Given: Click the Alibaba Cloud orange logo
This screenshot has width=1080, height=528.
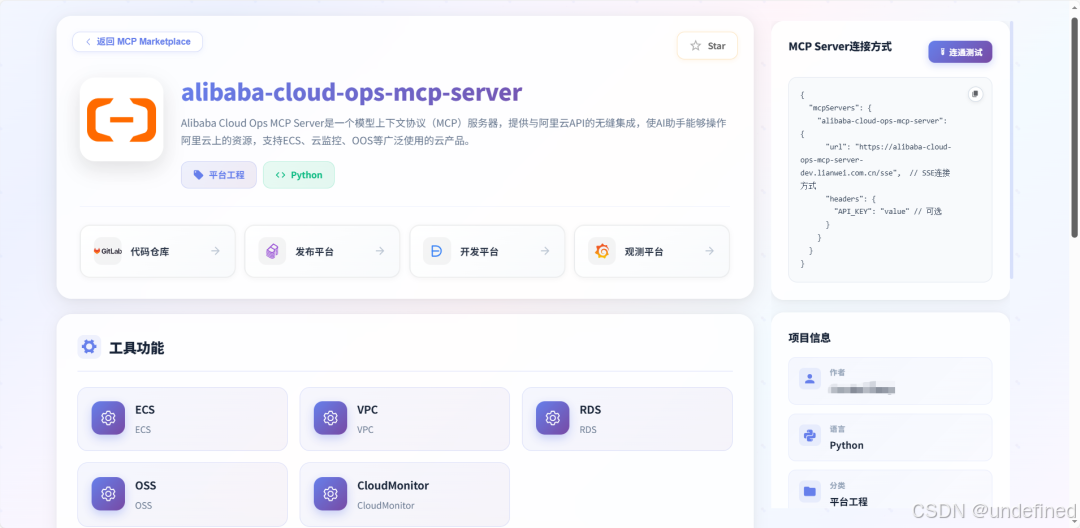Looking at the screenshot, I should tap(121, 119).
